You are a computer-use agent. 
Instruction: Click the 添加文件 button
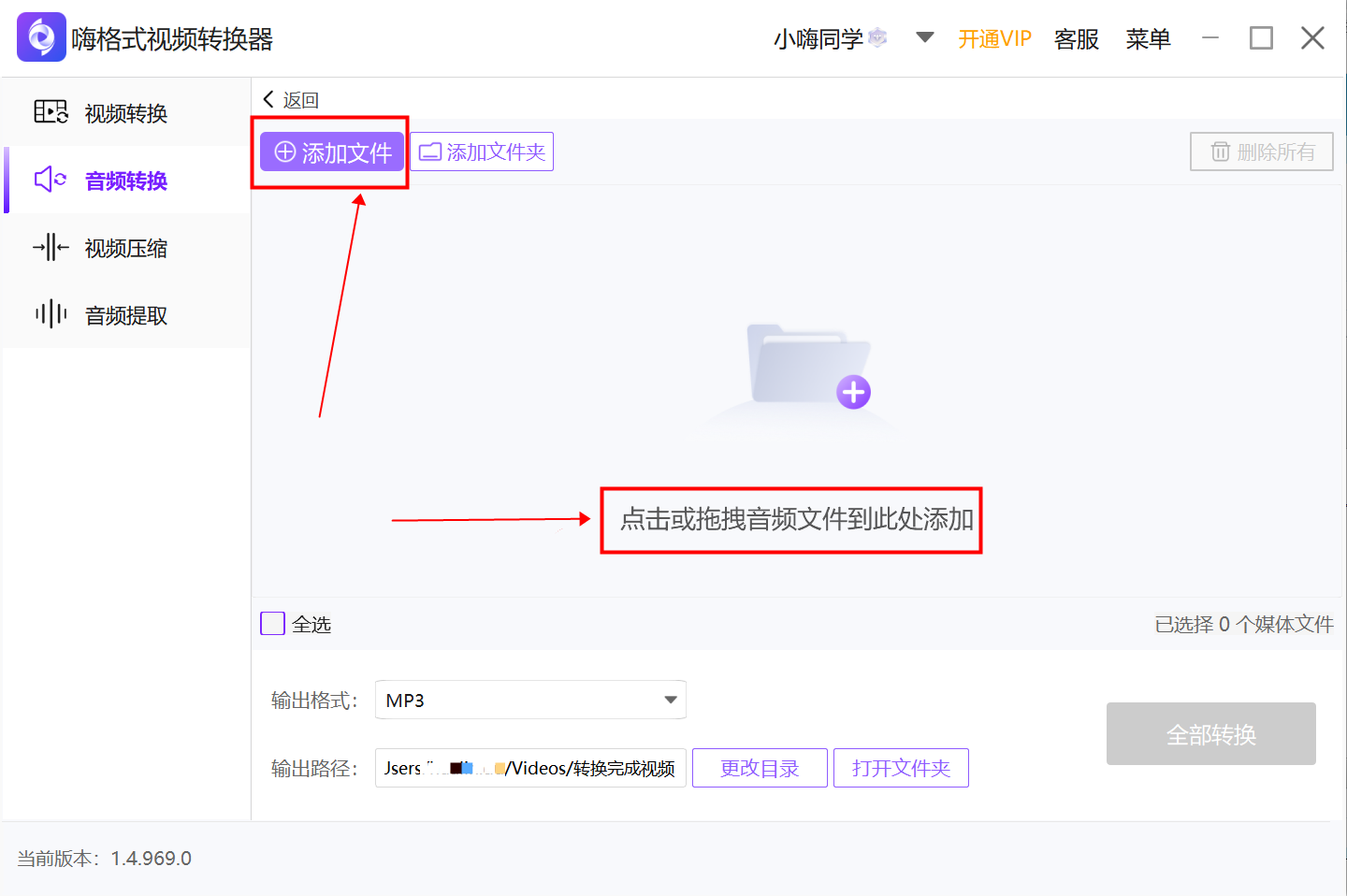pyautogui.click(x=331, y=152)
